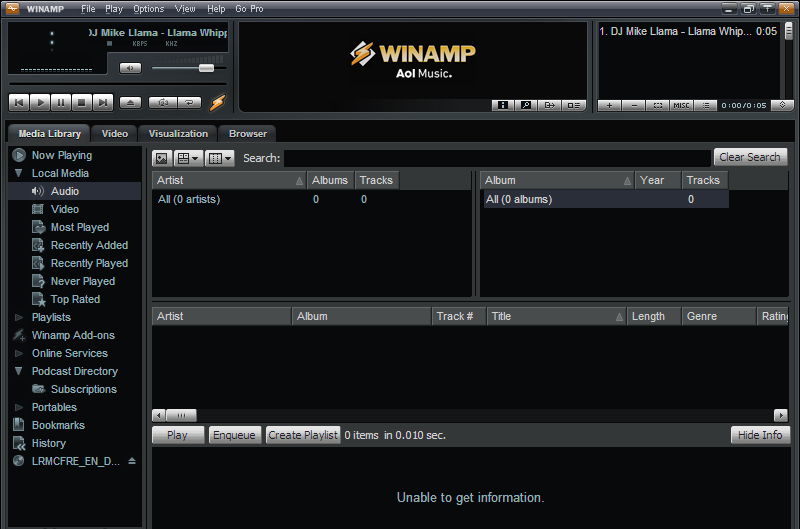This screenshot has width=800, height=529.
Task: Toggle repeat mode
Action: point(189,103)
